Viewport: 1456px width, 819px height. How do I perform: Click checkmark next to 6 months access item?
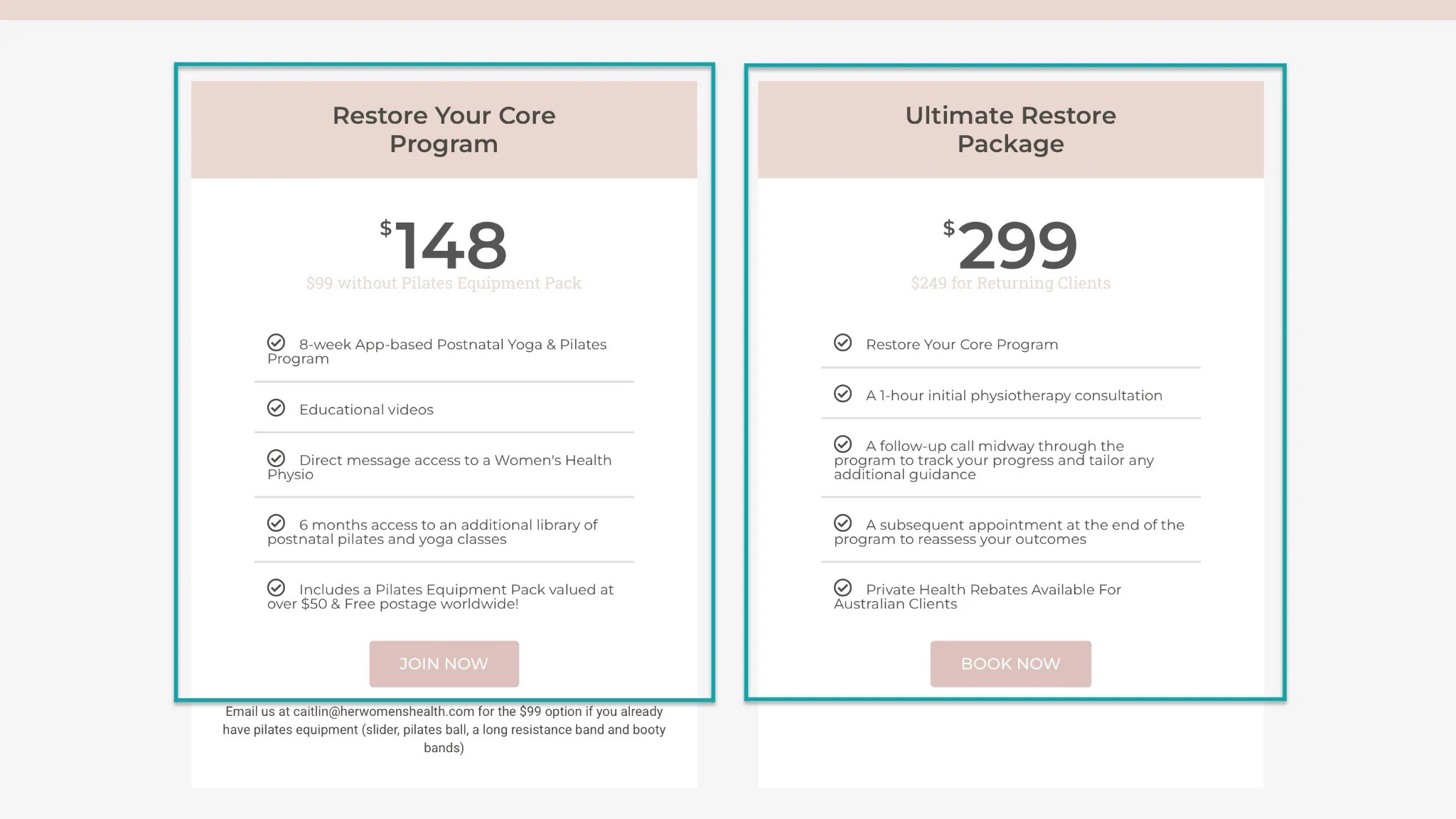pos(276,523)
